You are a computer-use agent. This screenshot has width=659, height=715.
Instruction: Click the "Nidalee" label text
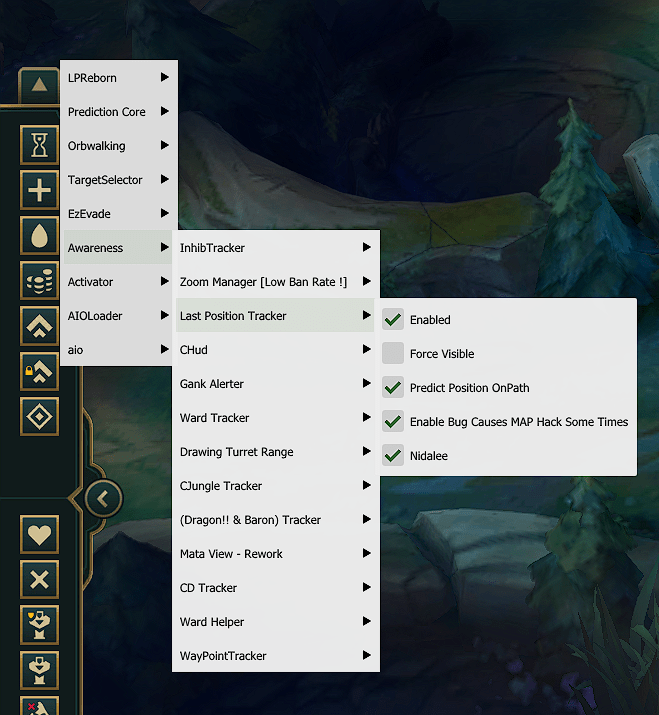pos(429,456)
